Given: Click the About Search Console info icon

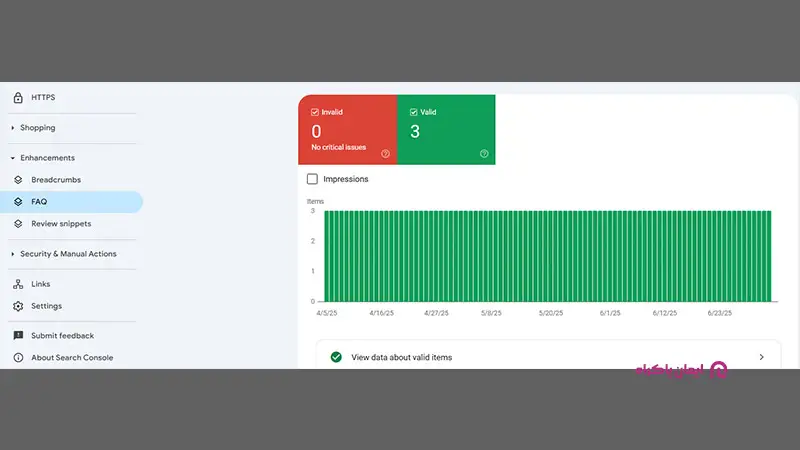Looking at the screenshot, I should (x=18, y=358).
